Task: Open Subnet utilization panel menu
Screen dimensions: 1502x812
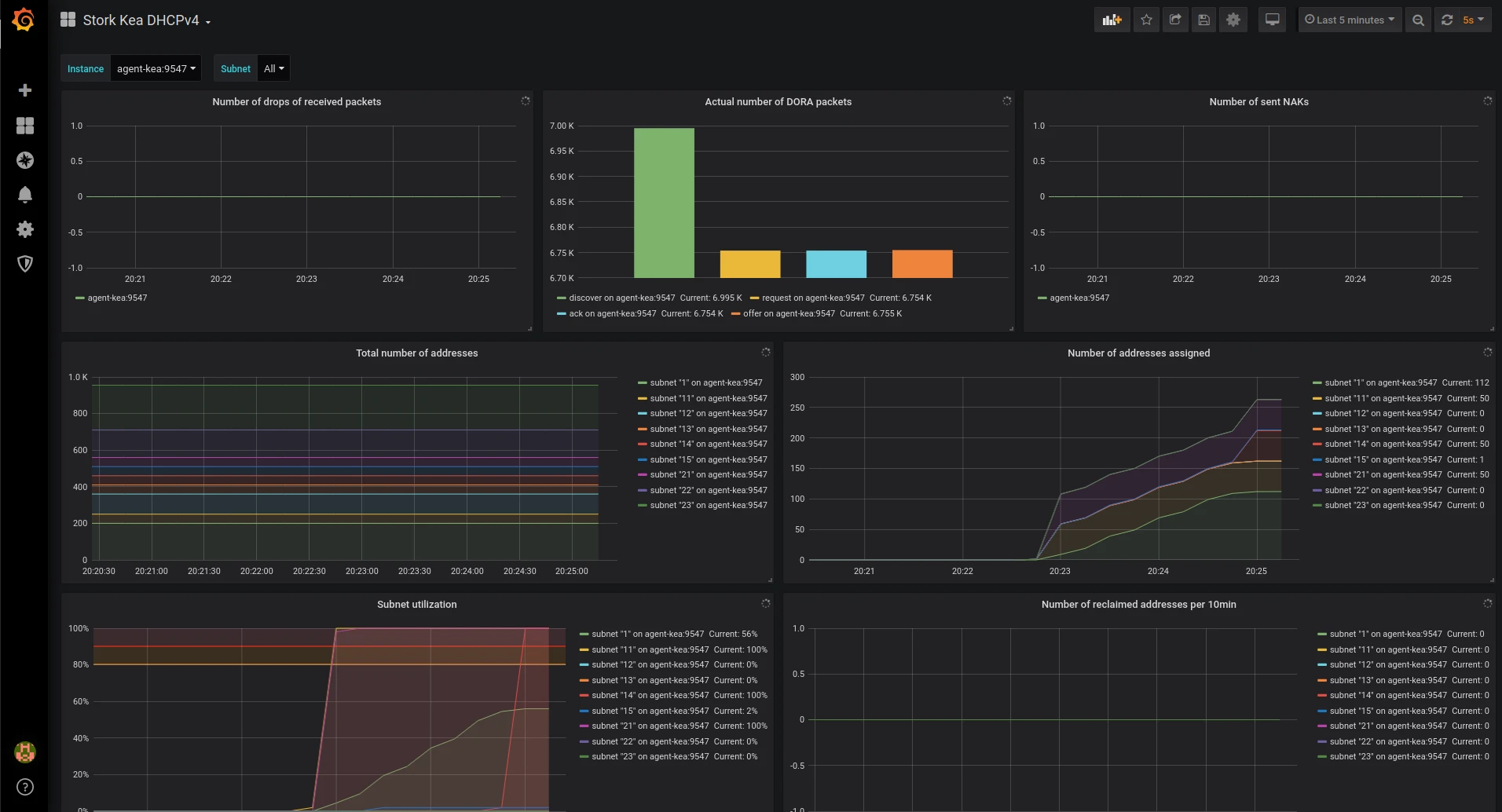Action: [x=416, y=605]
